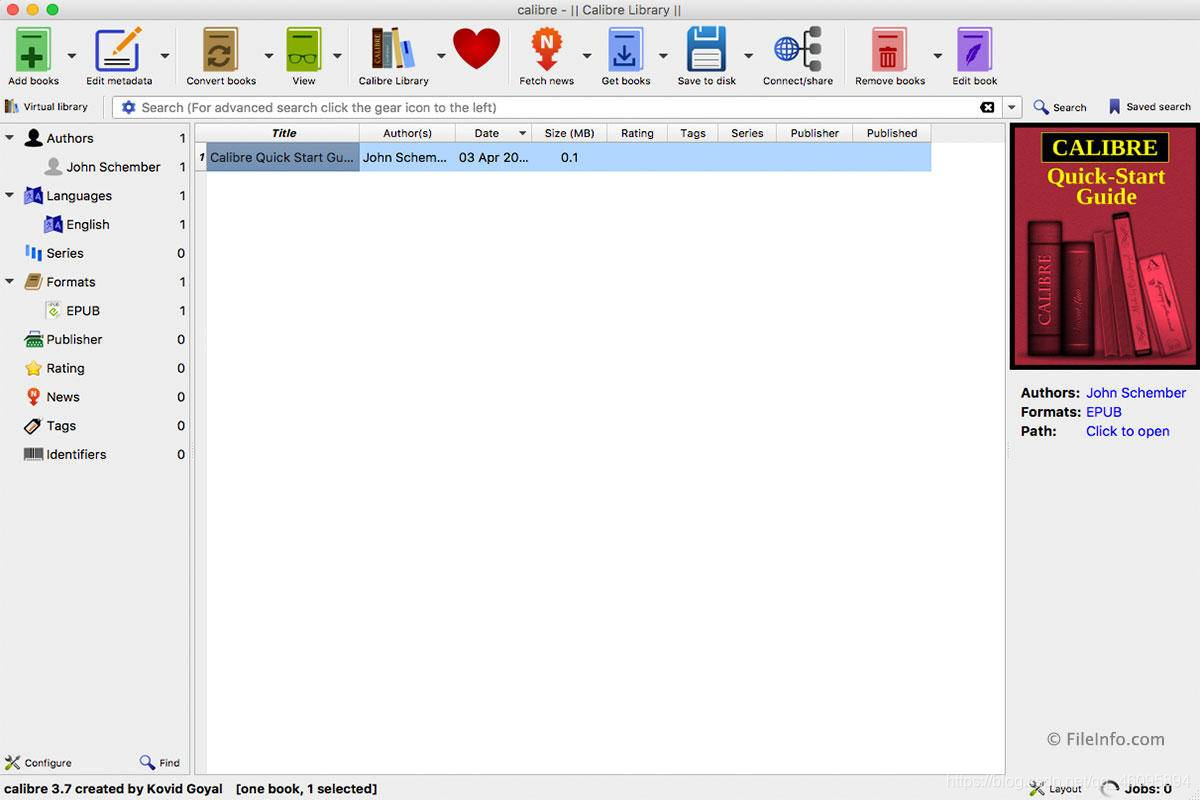1200x800 pixels.
Task: Collapse the Authors tree category
Action: 10,138
